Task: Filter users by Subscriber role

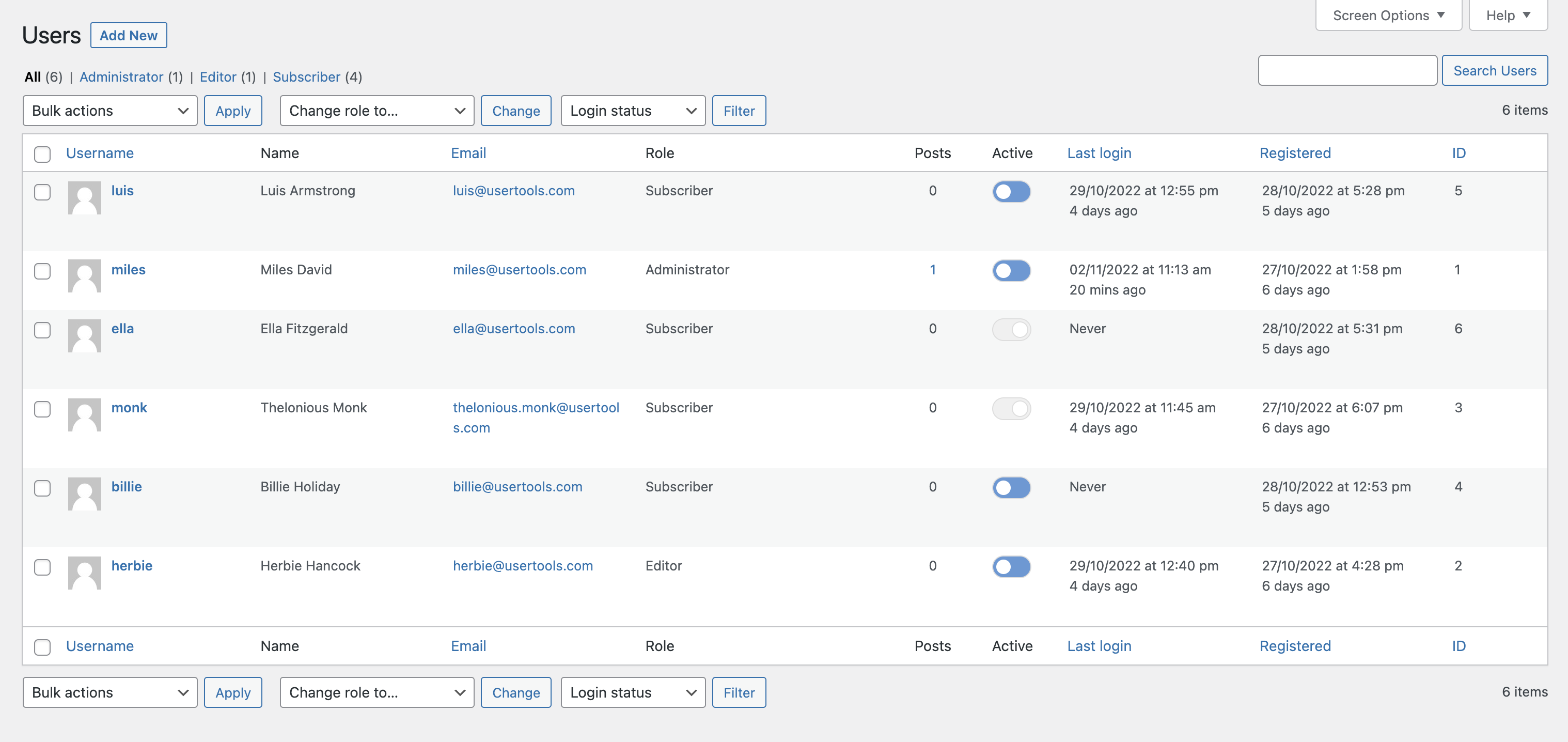Action: click(x=306, y=77)
